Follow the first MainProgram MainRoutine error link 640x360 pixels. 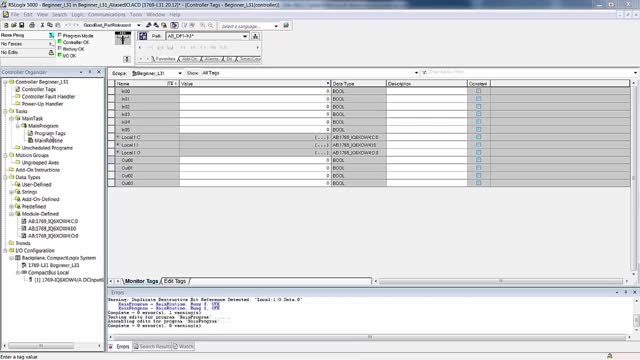(x=169, y=304)
